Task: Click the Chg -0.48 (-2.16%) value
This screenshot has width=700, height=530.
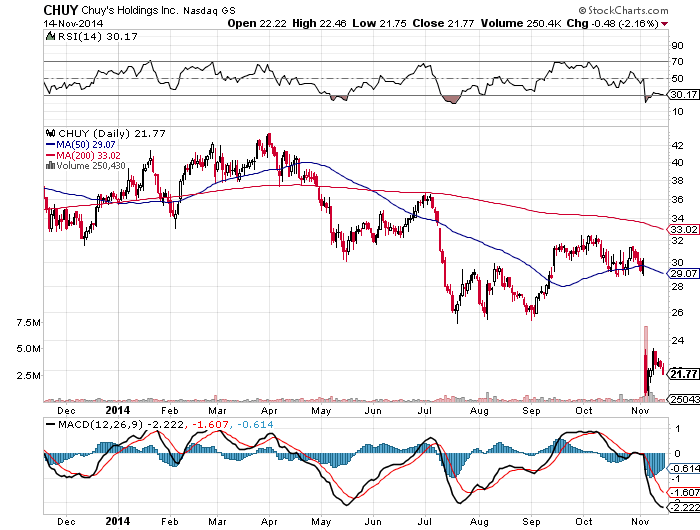Action: tap(612, 23)
